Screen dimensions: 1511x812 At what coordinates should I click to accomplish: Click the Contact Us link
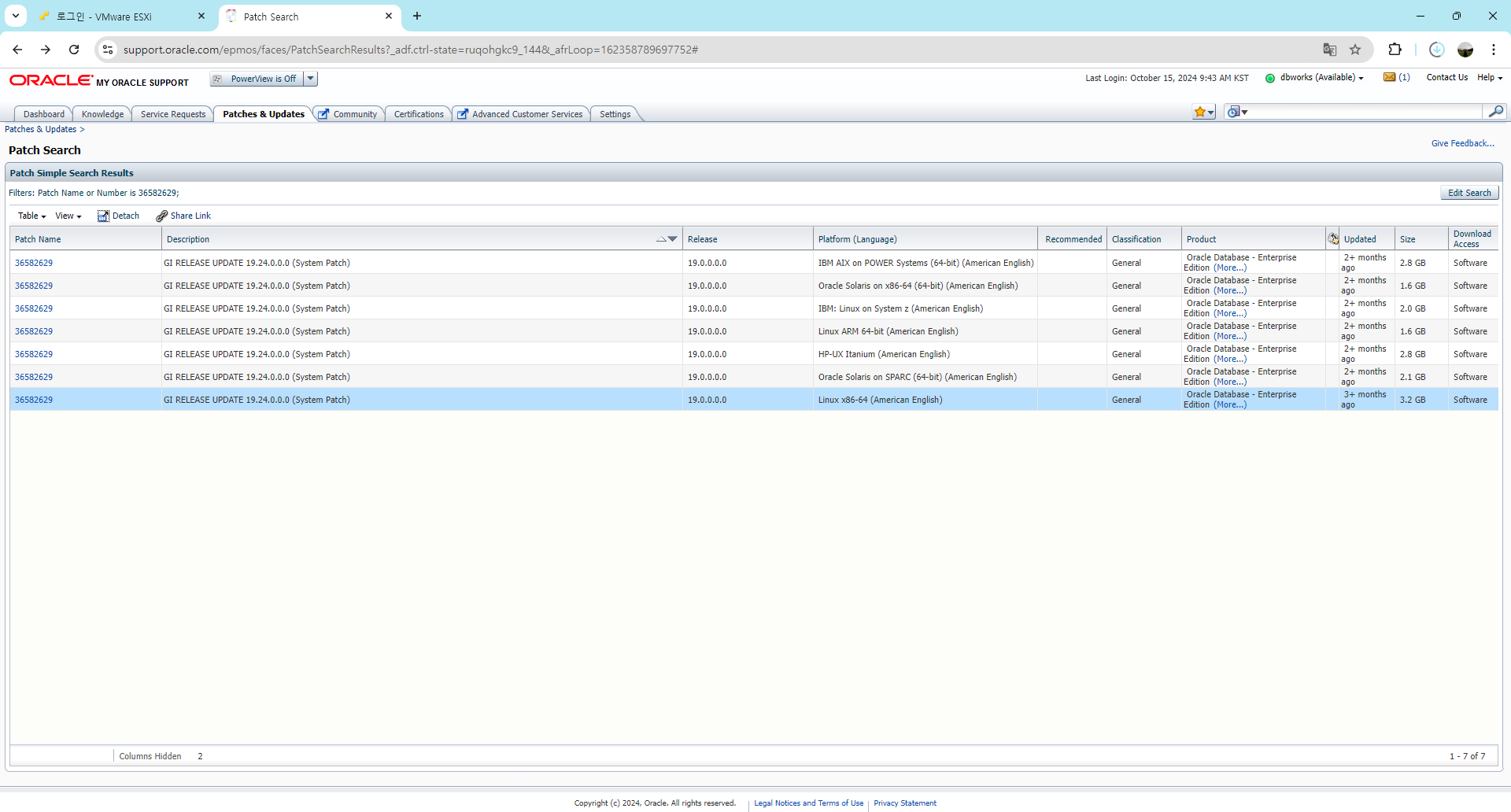click(1447, 78)
